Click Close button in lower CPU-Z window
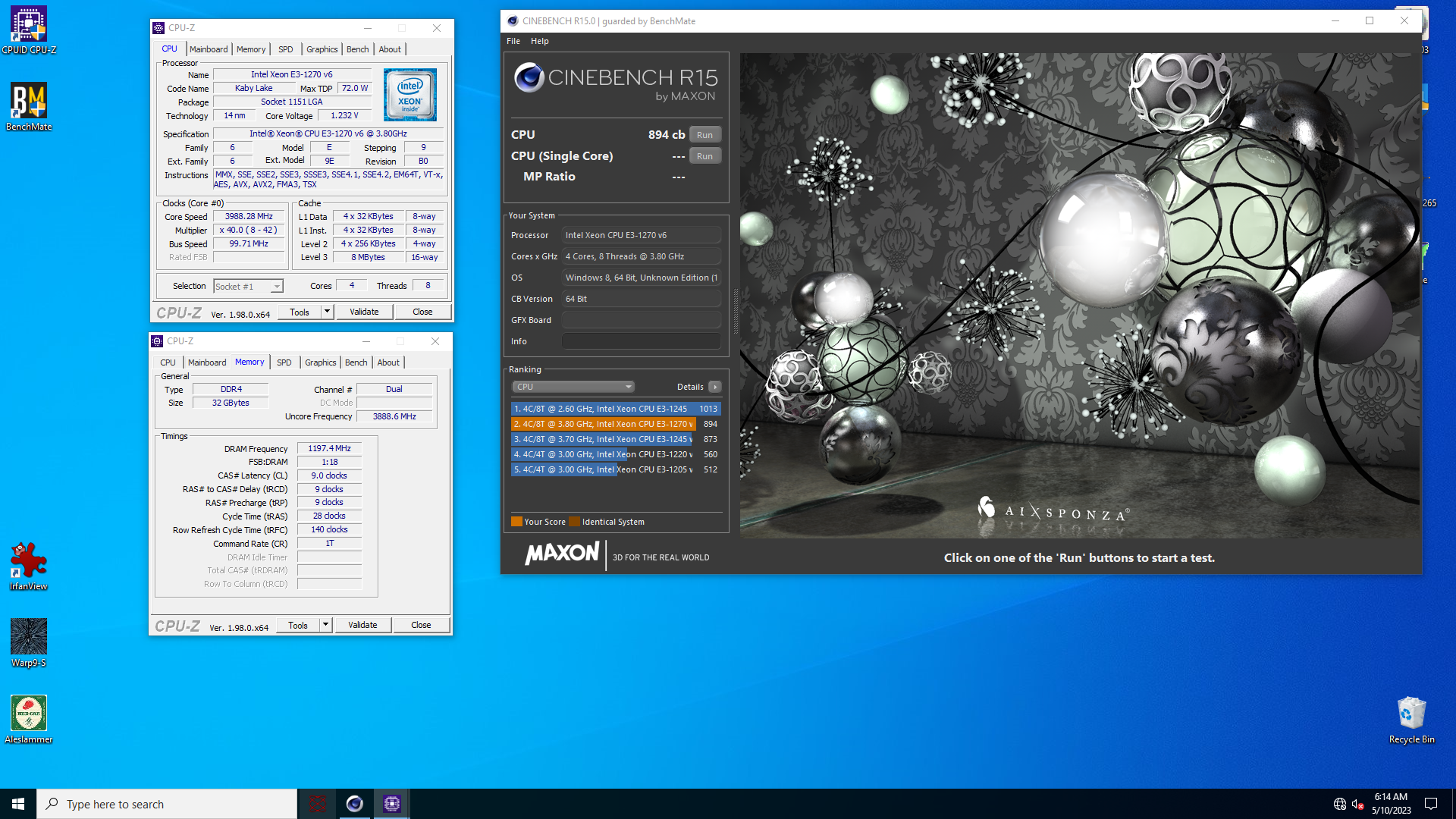This screenshot has width=1456, height=819. pyautogui.click(x=421, y=625)
